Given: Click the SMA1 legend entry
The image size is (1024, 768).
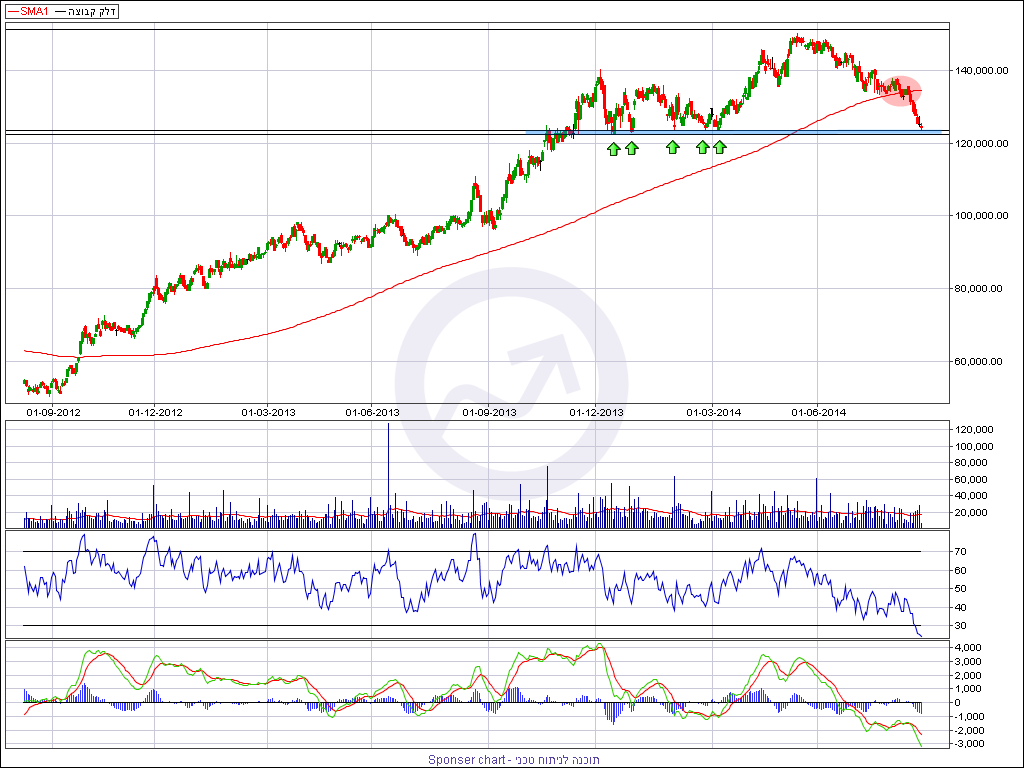Looking at the screenshot, I should (x=28, y=11).
